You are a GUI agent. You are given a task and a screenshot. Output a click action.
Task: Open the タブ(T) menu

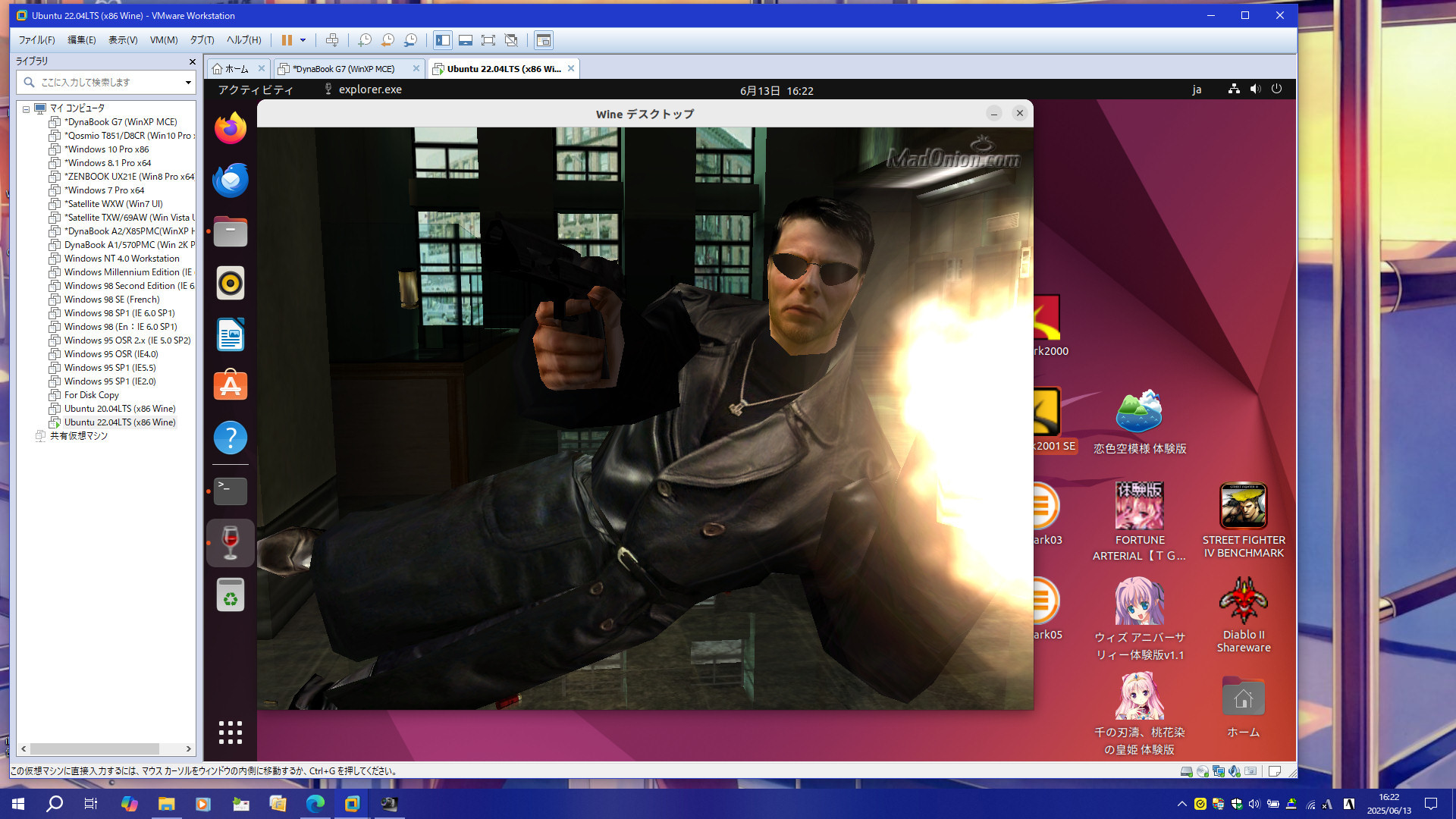pyautogui.click(x=202, y=40)
